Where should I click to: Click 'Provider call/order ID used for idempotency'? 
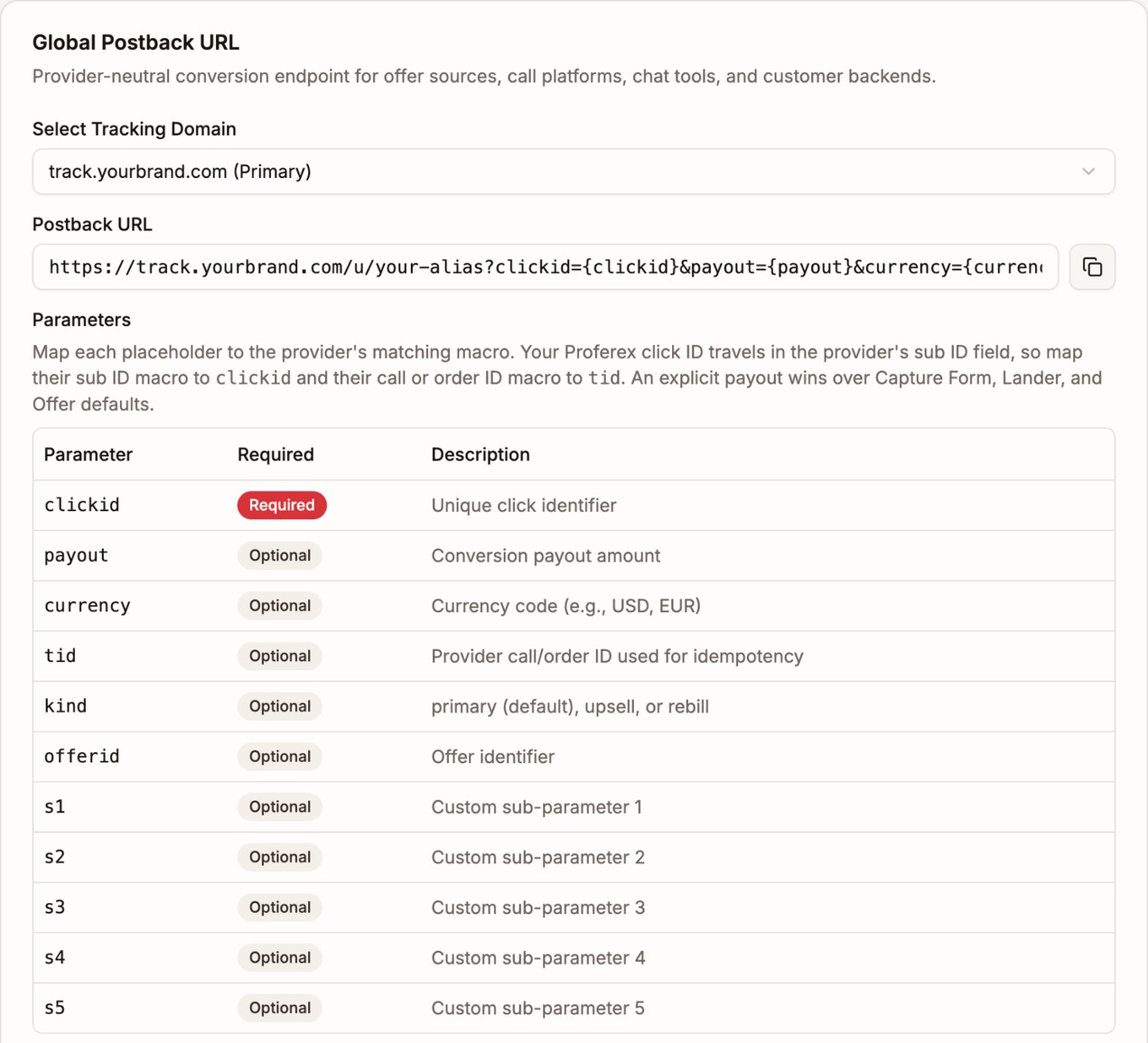pyautogui.click(x=617, y=657)
